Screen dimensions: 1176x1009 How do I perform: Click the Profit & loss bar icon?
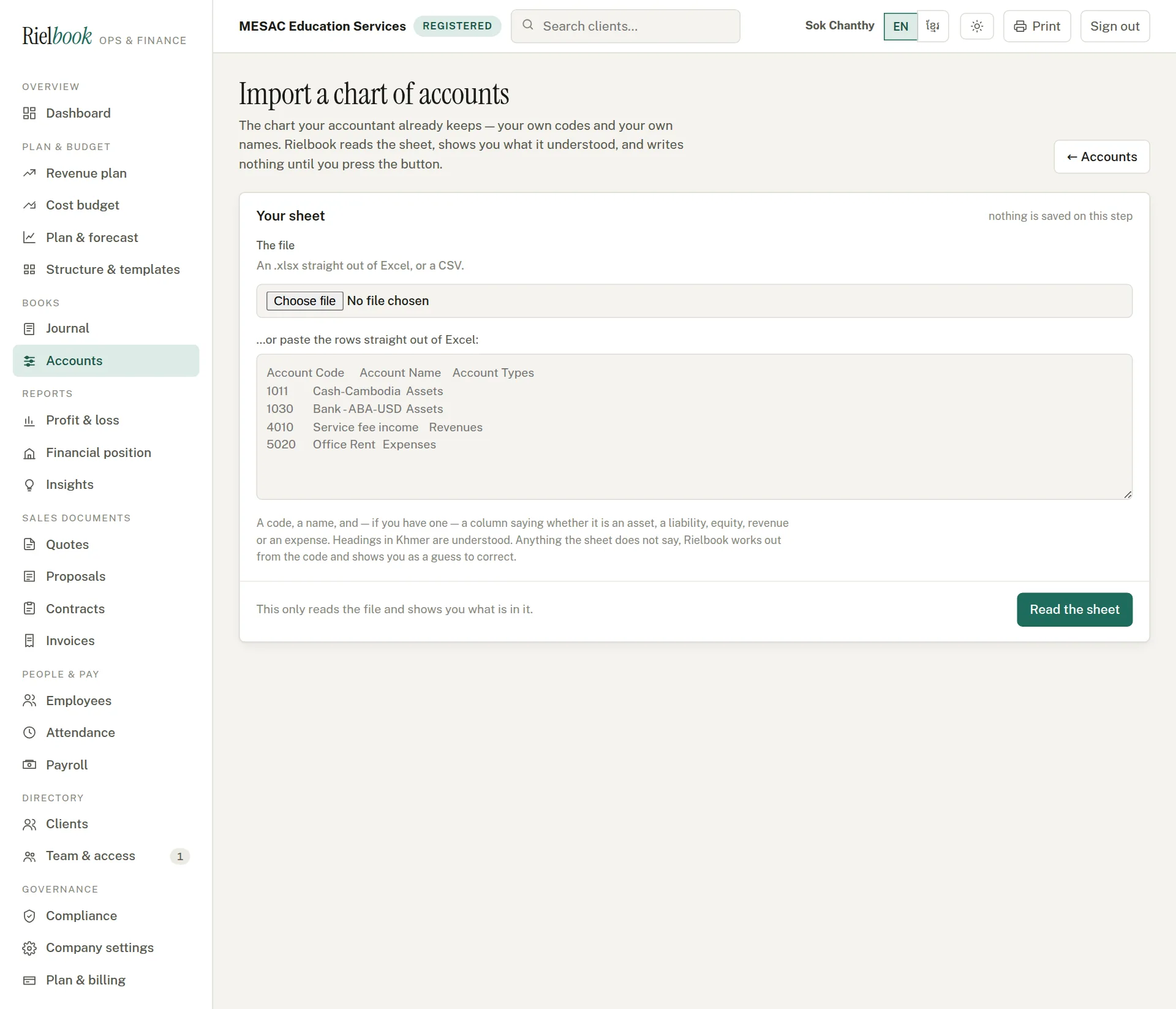(29, 420)
